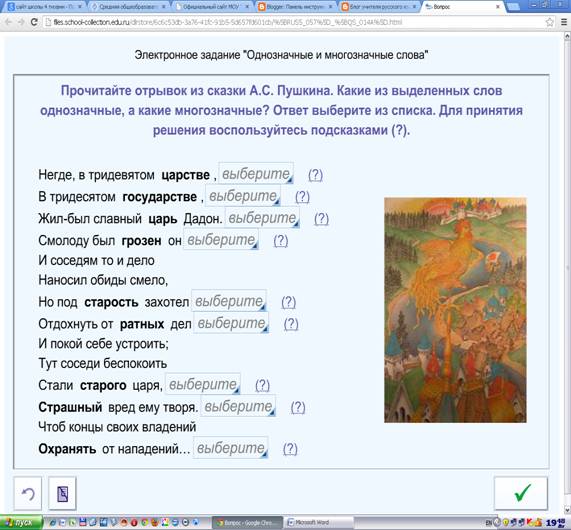Click the Windows Start button
Image resolution: width=571 pixels, height=530 pixels.
pos(21,523)
